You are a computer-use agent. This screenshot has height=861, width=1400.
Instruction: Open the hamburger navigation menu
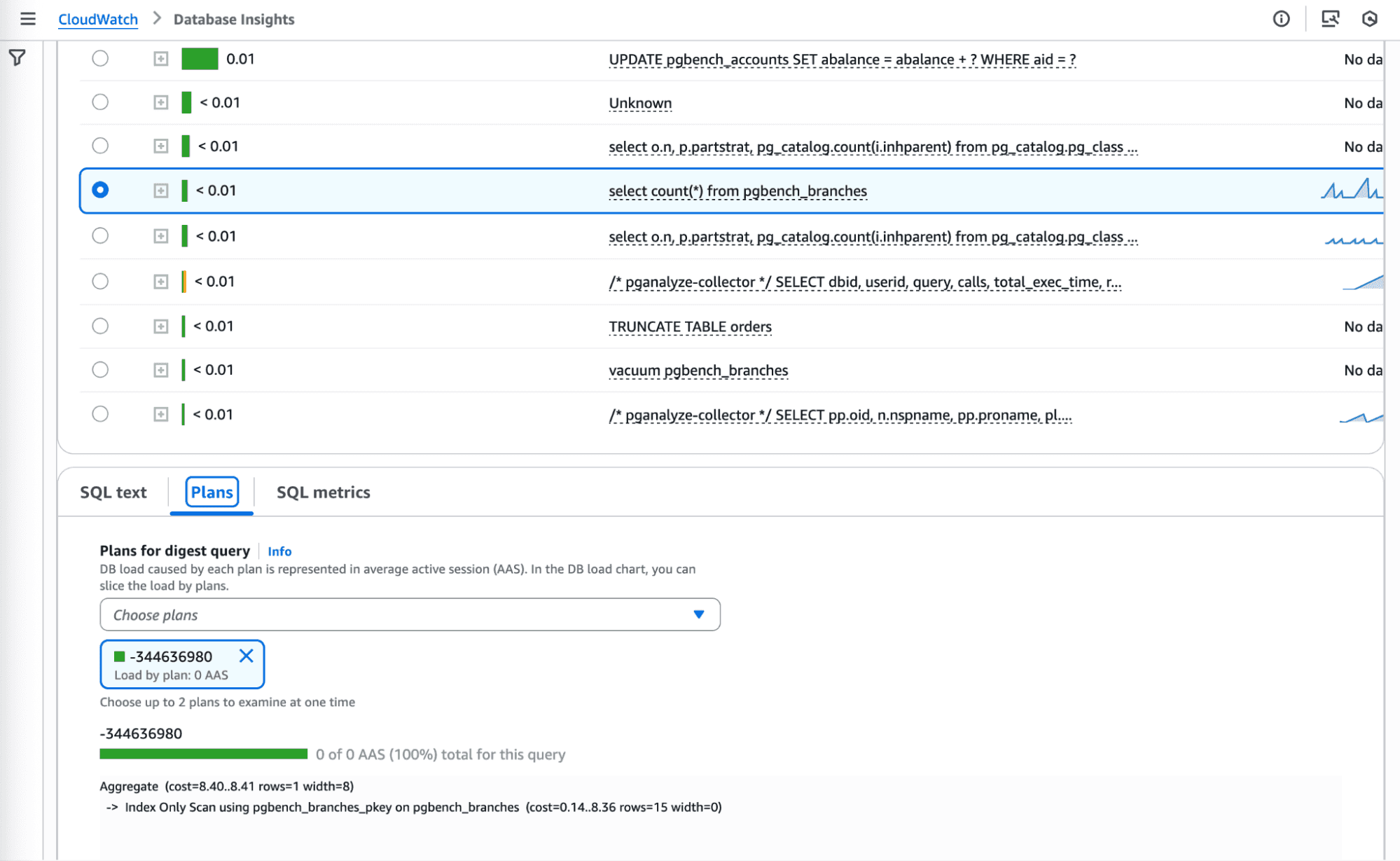[28, 19]
